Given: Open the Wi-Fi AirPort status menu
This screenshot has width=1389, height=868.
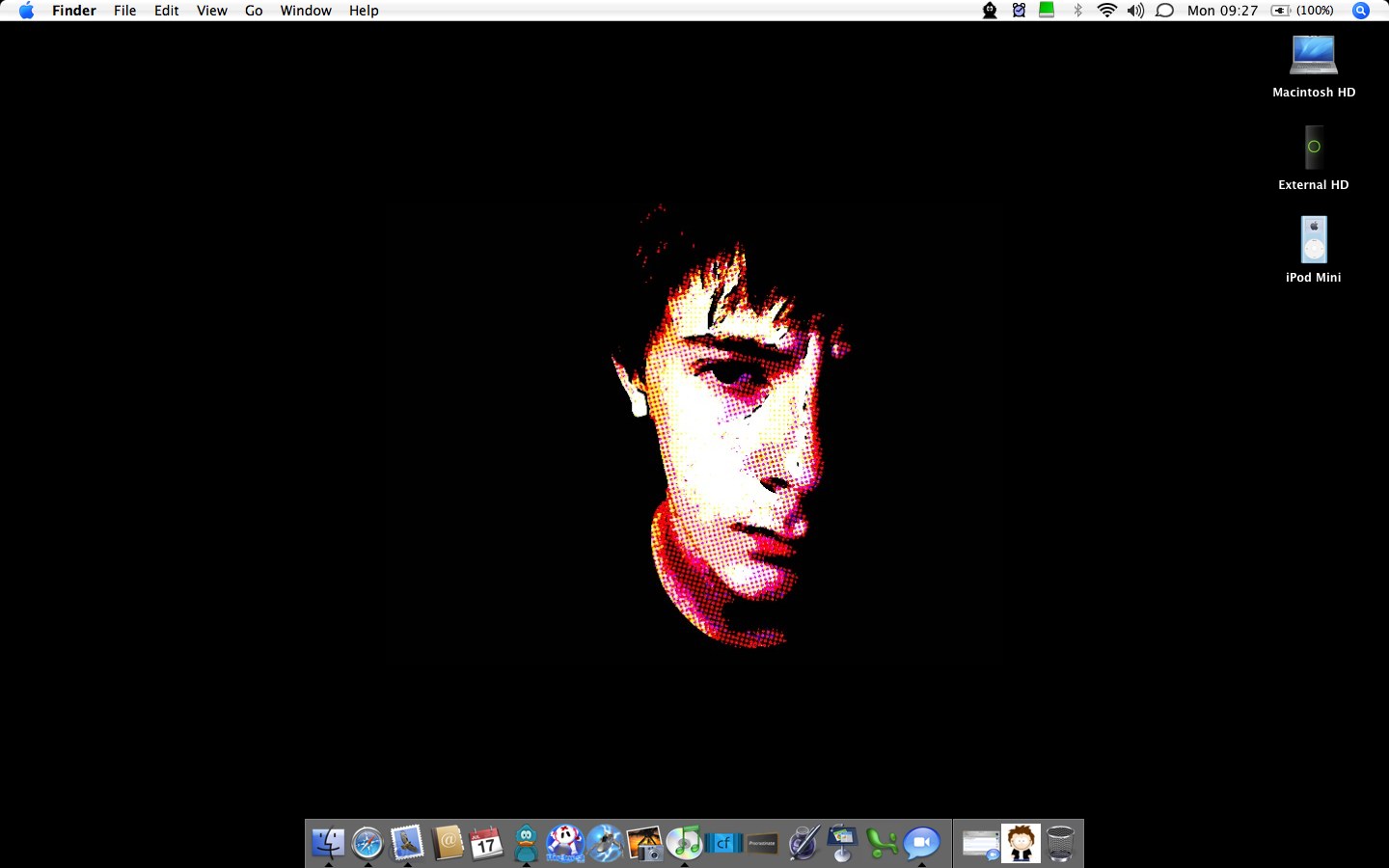Looking at the screenshot, I should (x=1107, y=11).
